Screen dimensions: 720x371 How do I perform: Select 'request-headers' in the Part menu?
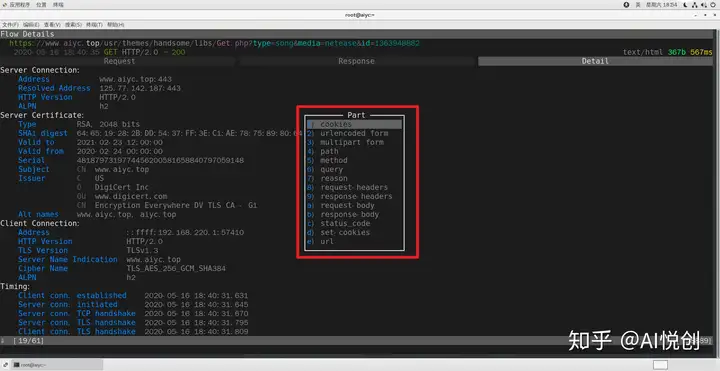point(354,187)
